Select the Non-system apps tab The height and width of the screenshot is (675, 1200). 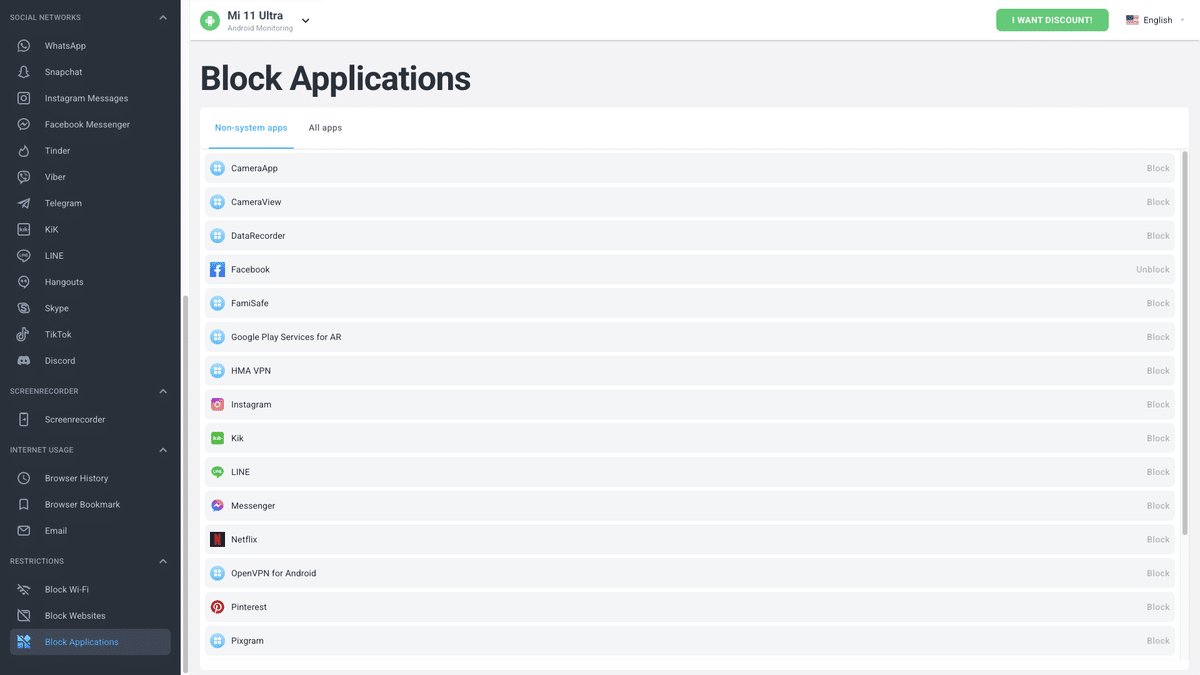(x=250, y=128)
